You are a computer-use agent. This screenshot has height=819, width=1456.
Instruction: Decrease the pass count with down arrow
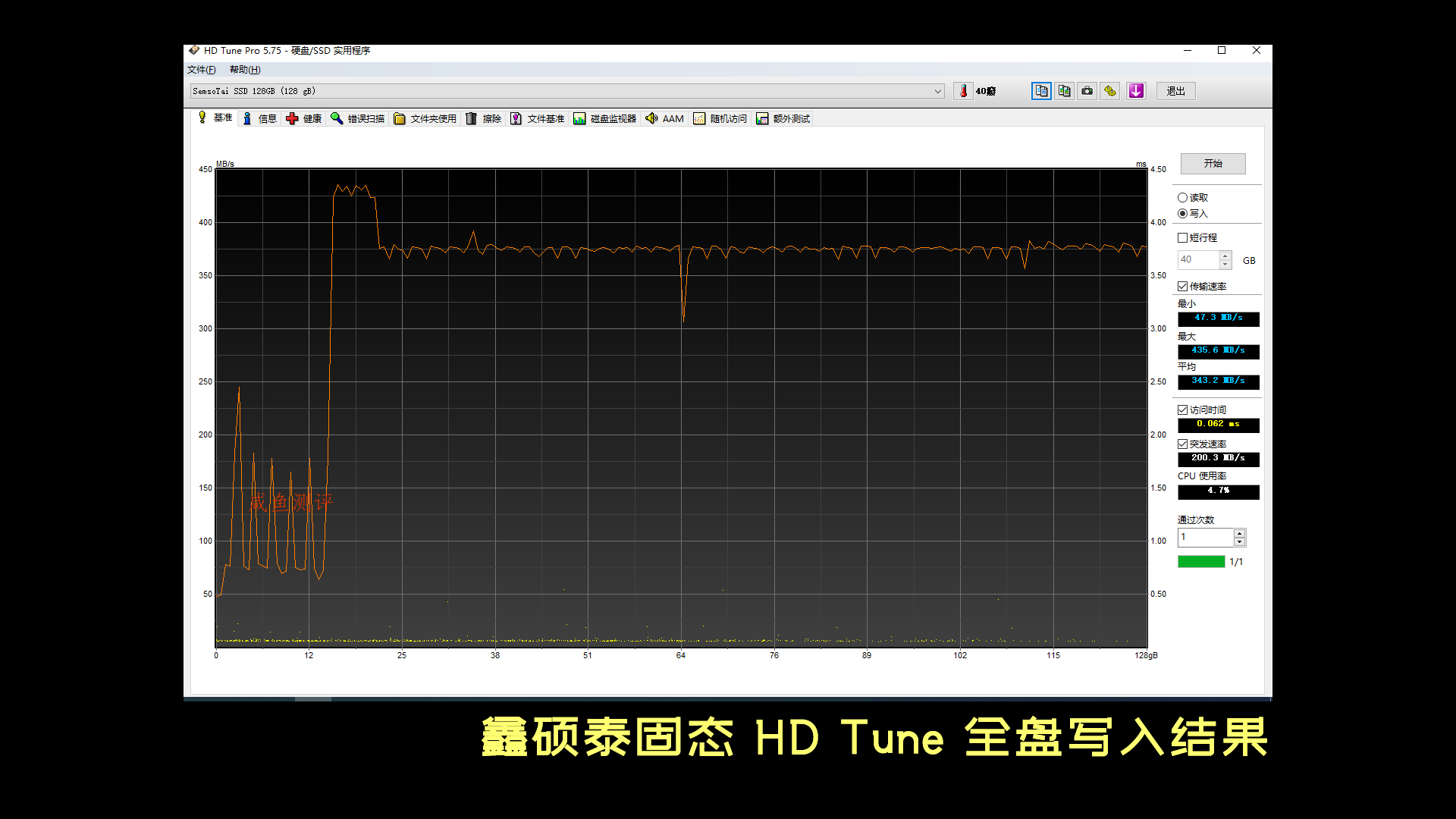coord(1240,542)
